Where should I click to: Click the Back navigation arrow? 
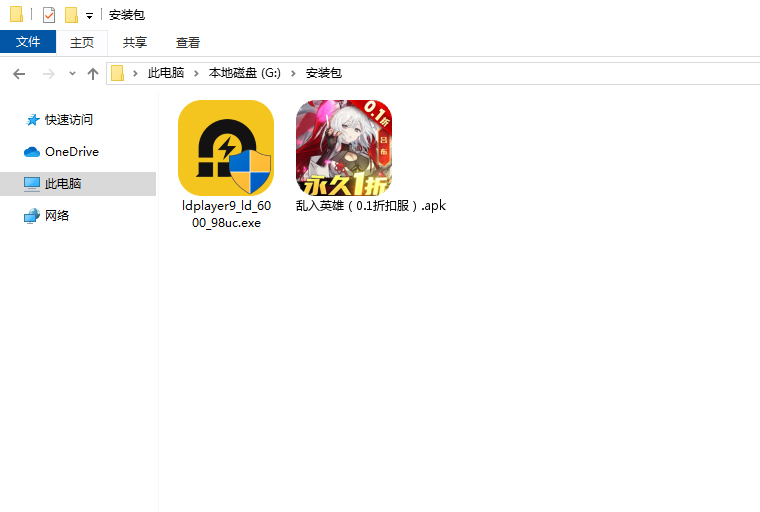[x=19, y=74]
